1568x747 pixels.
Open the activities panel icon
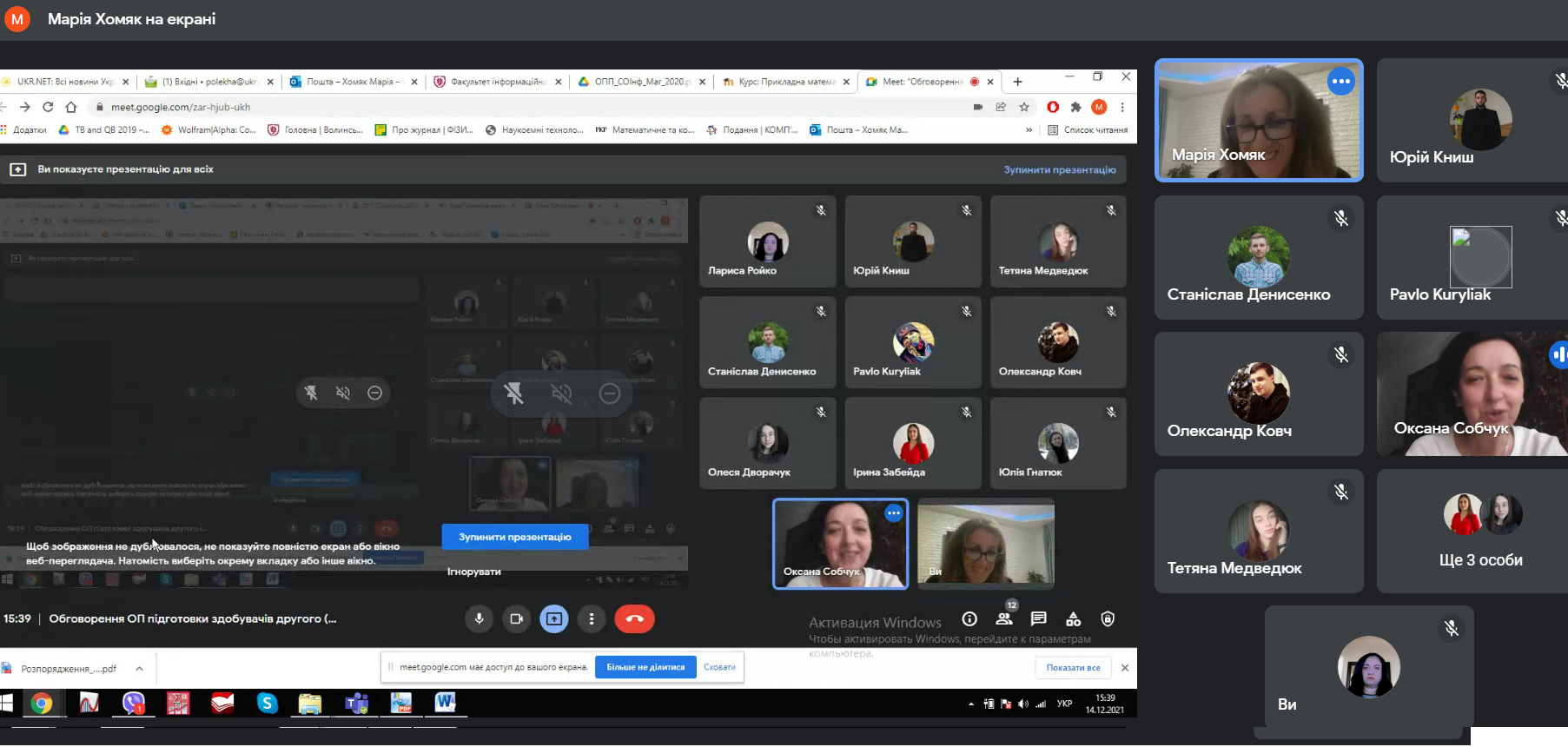coord(1074,619)
